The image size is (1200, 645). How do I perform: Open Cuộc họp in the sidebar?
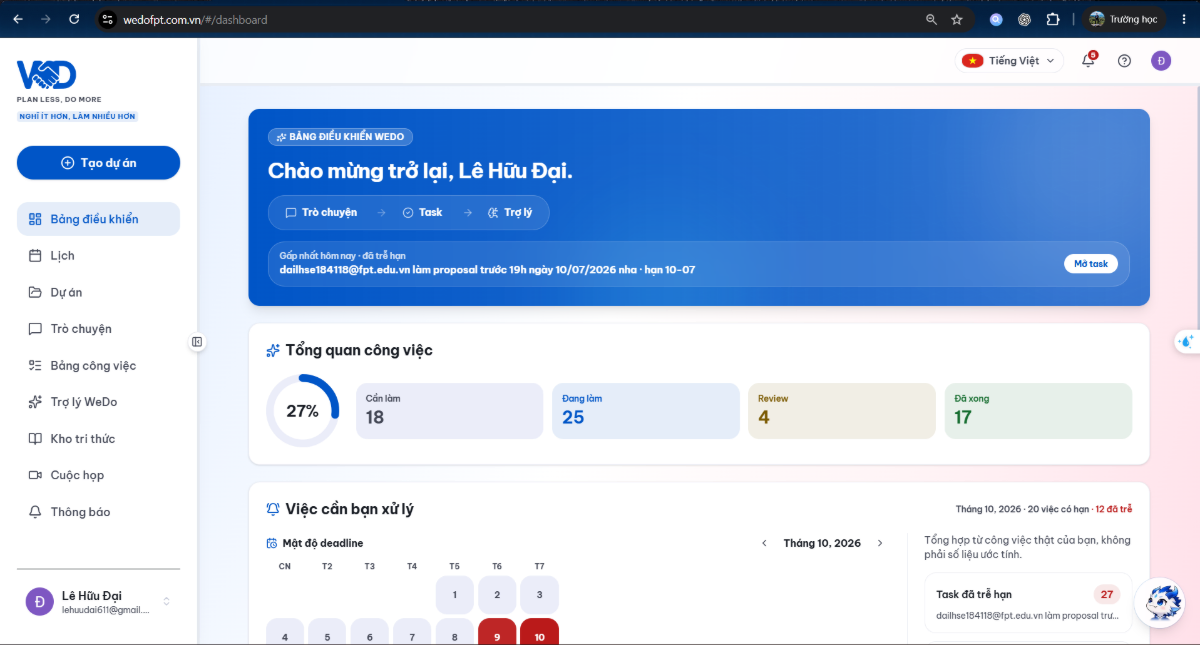[x=98, y=475]
